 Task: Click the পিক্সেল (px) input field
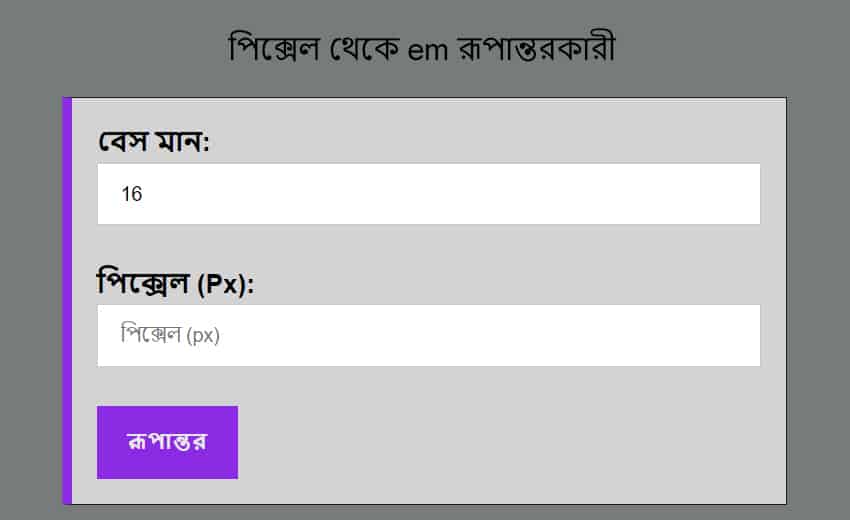pos(428,335)
